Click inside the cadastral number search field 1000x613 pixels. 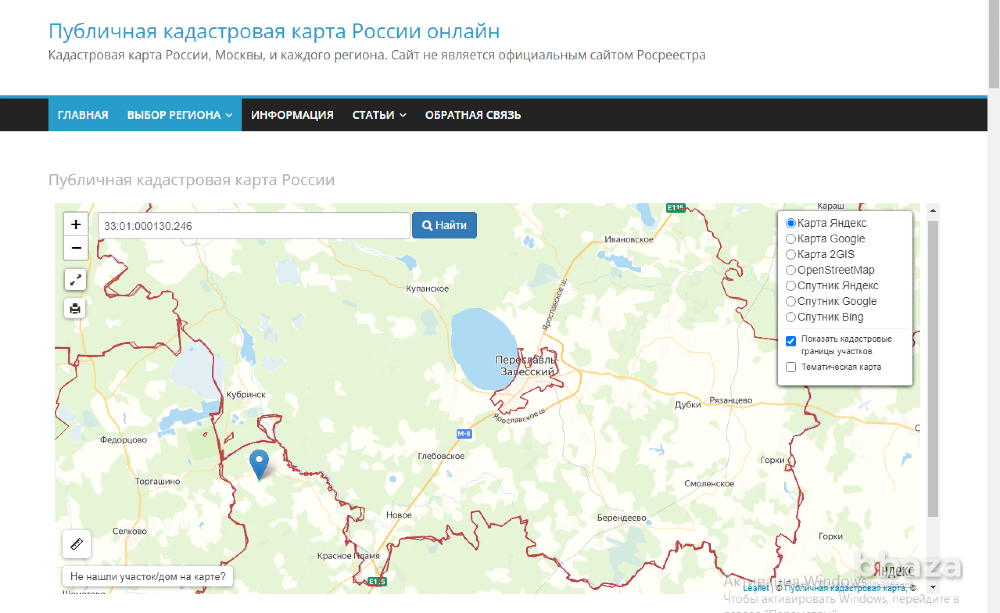[250, 225]
